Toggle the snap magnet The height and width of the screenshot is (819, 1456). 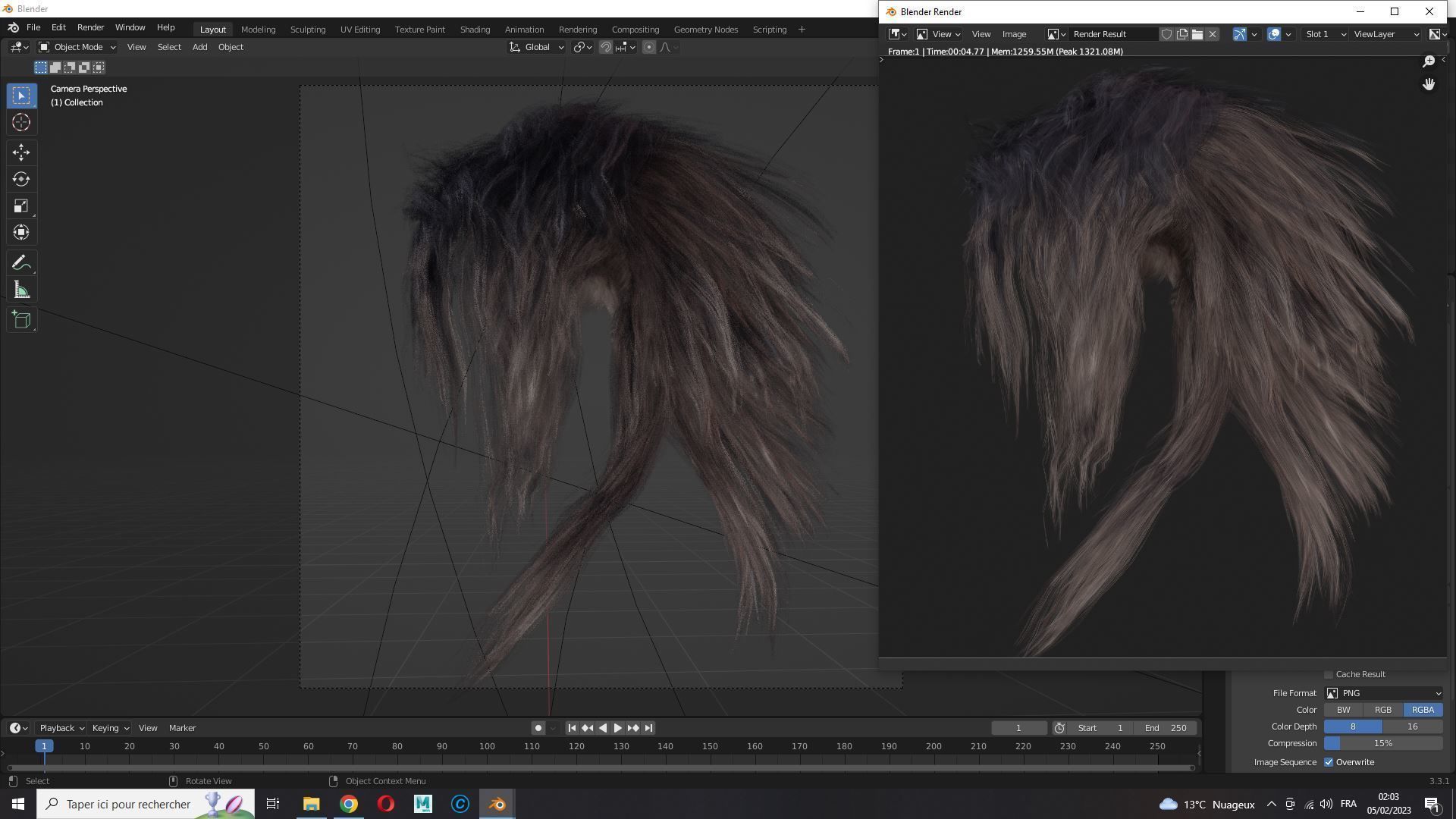click(x=605, y=47)
